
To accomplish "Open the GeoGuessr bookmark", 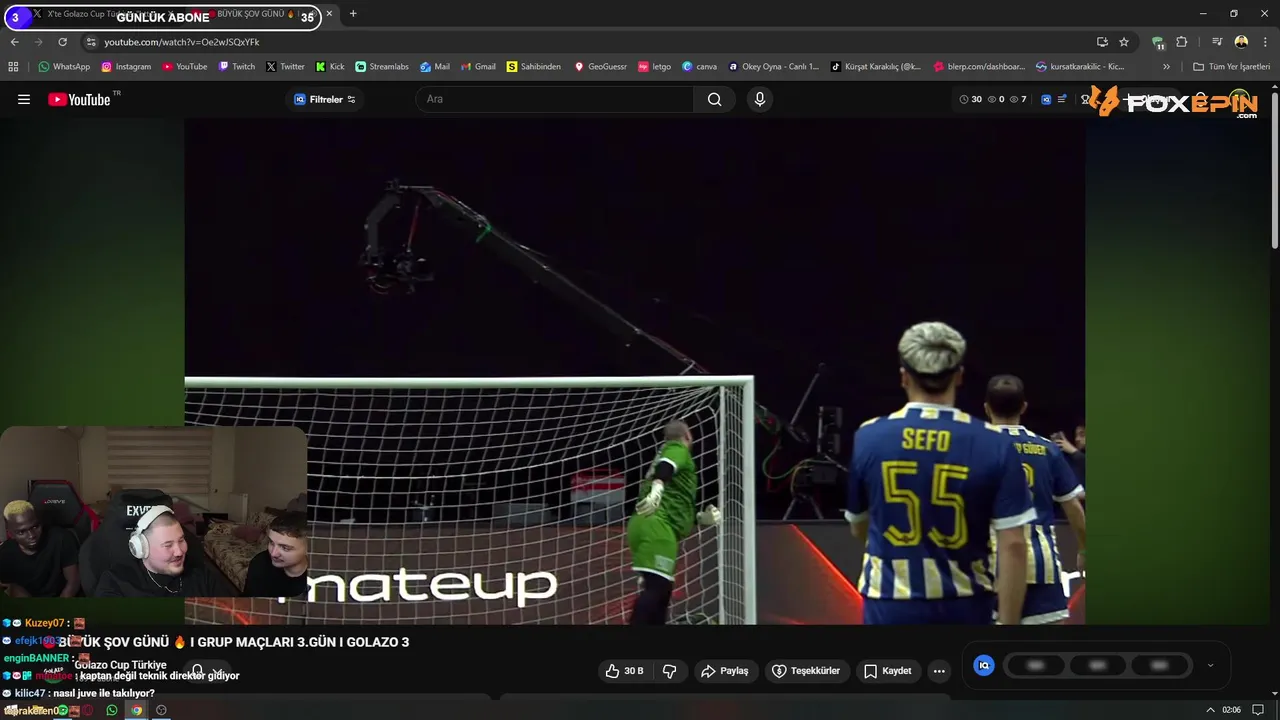I will (600, 67).
